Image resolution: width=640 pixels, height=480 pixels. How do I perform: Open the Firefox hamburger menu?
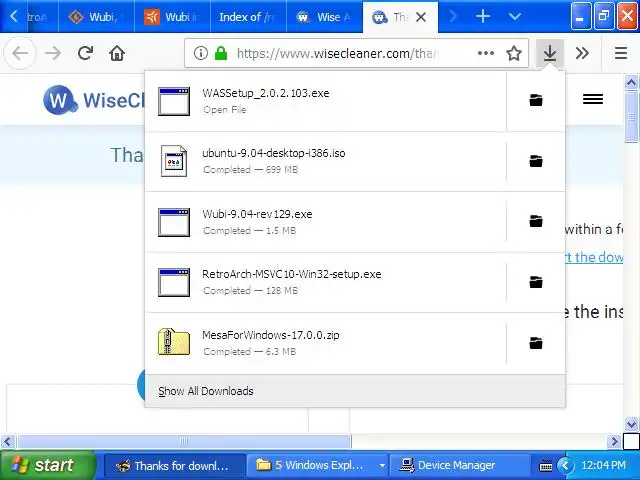click(621, 53)
